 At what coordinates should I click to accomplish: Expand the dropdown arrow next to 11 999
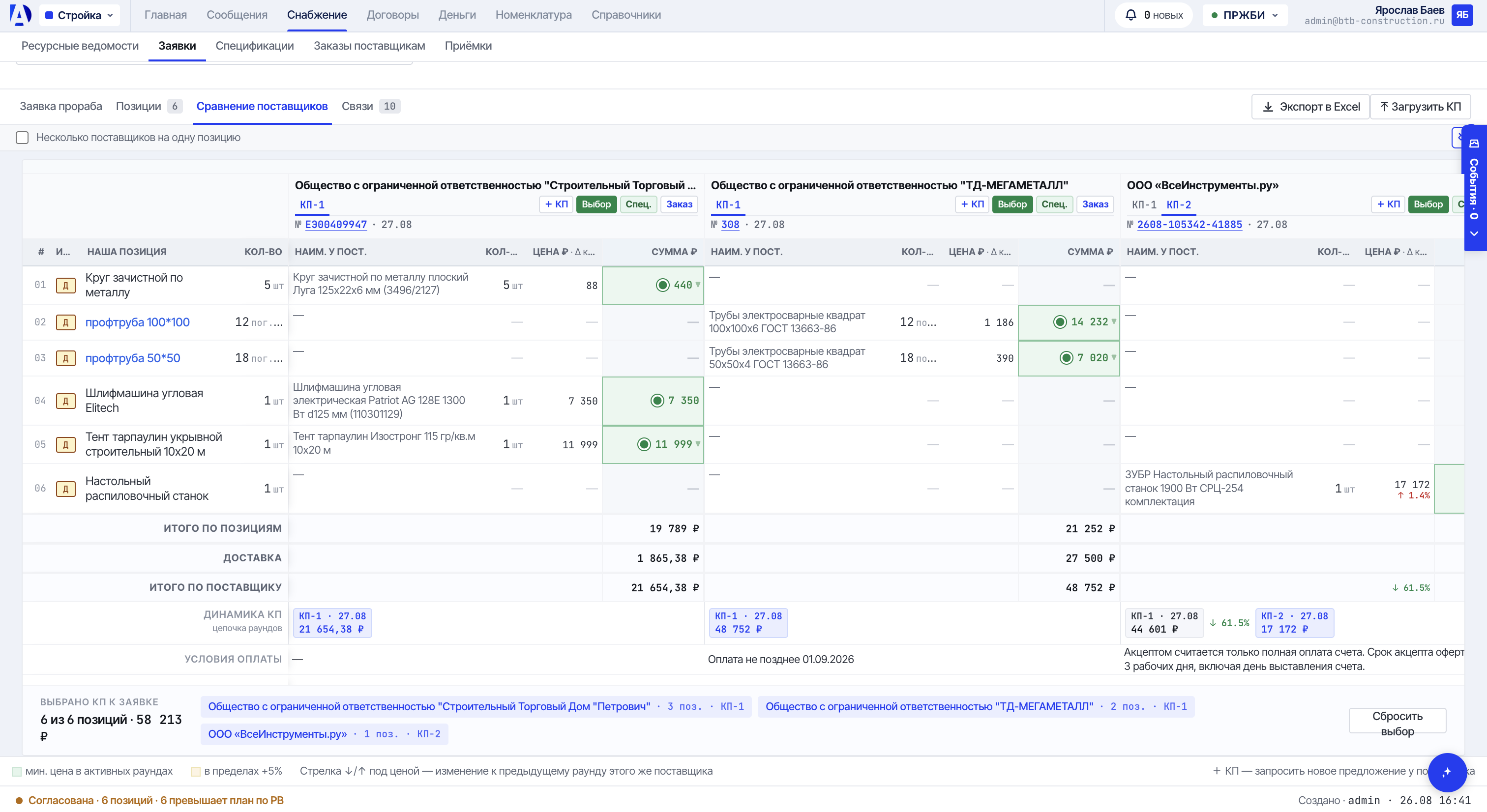point(698,444)
